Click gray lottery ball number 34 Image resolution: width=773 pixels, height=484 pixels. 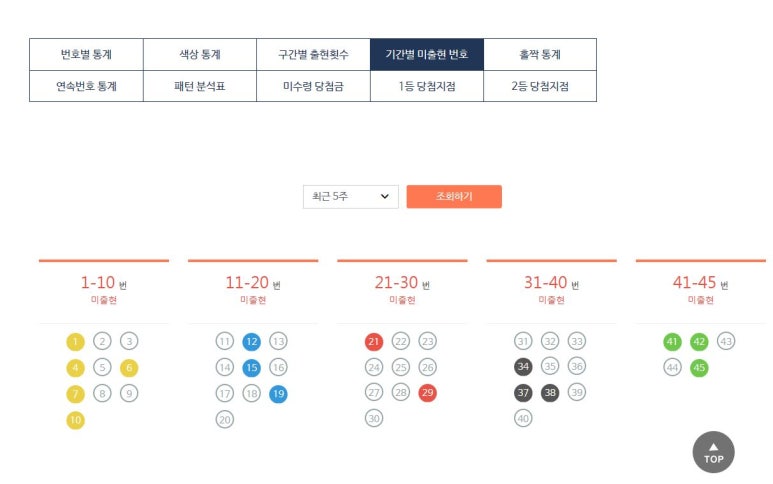coord(523,367)
